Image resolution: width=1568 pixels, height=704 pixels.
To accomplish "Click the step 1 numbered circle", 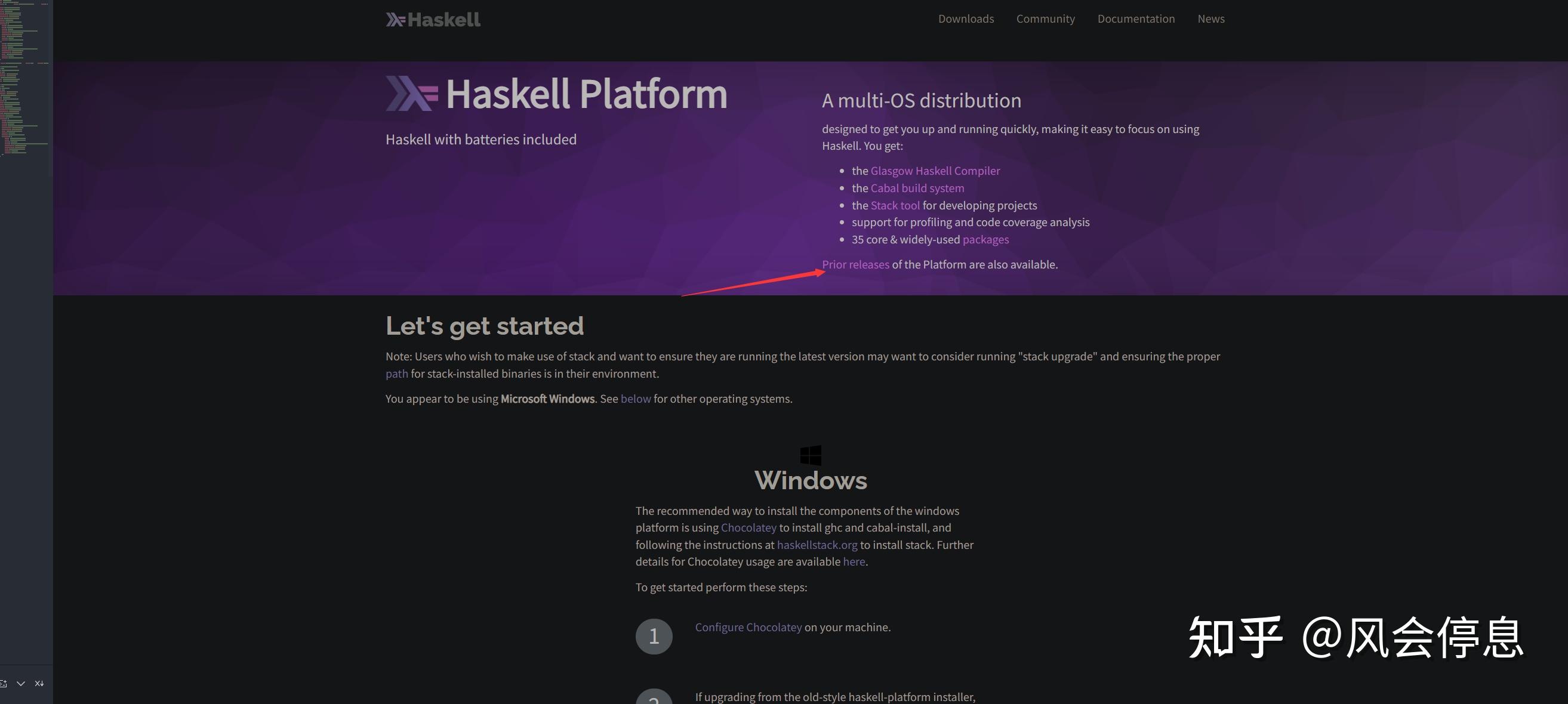I will (654, 635).
